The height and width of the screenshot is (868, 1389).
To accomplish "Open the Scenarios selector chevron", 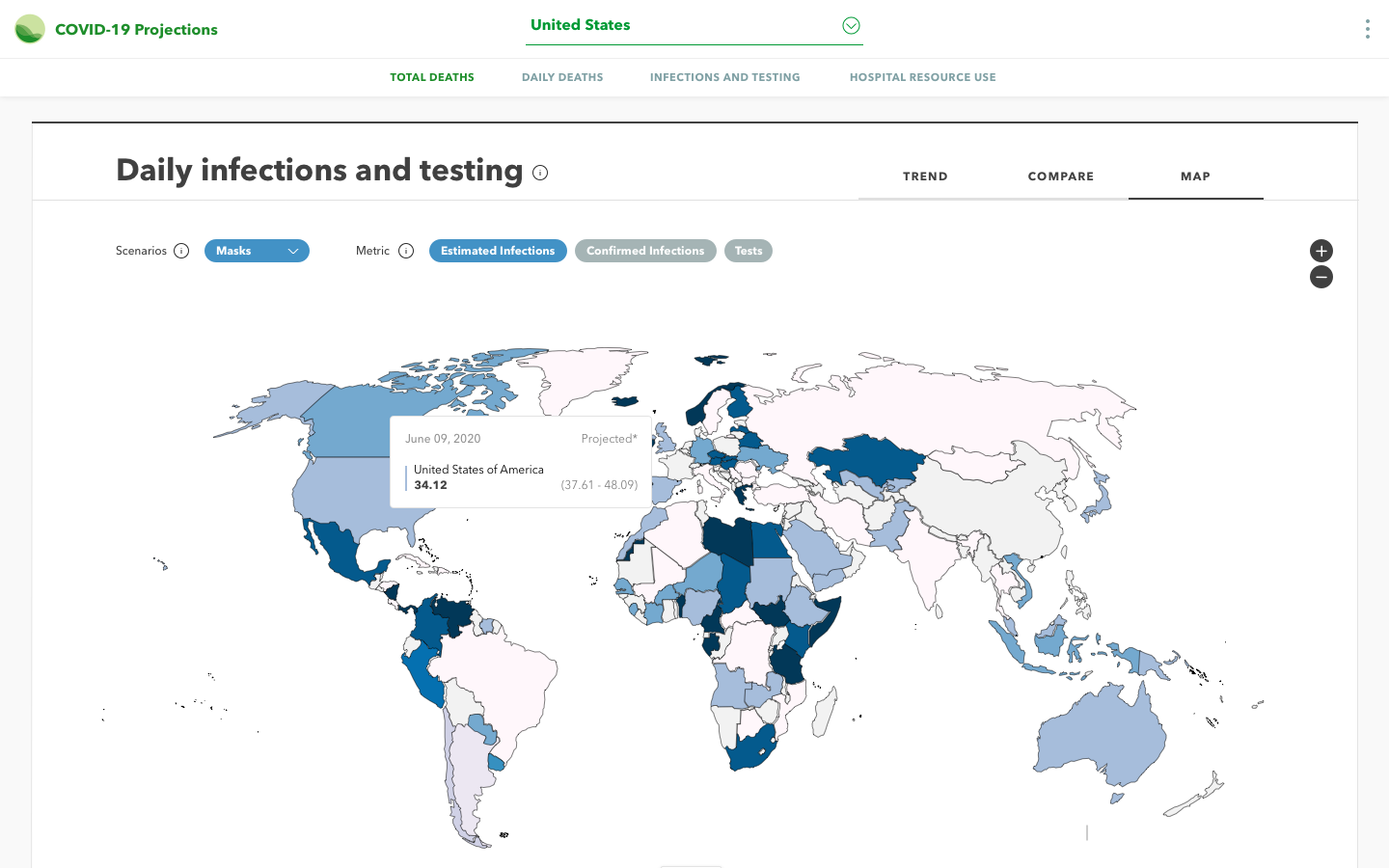I will pos(294,251).
